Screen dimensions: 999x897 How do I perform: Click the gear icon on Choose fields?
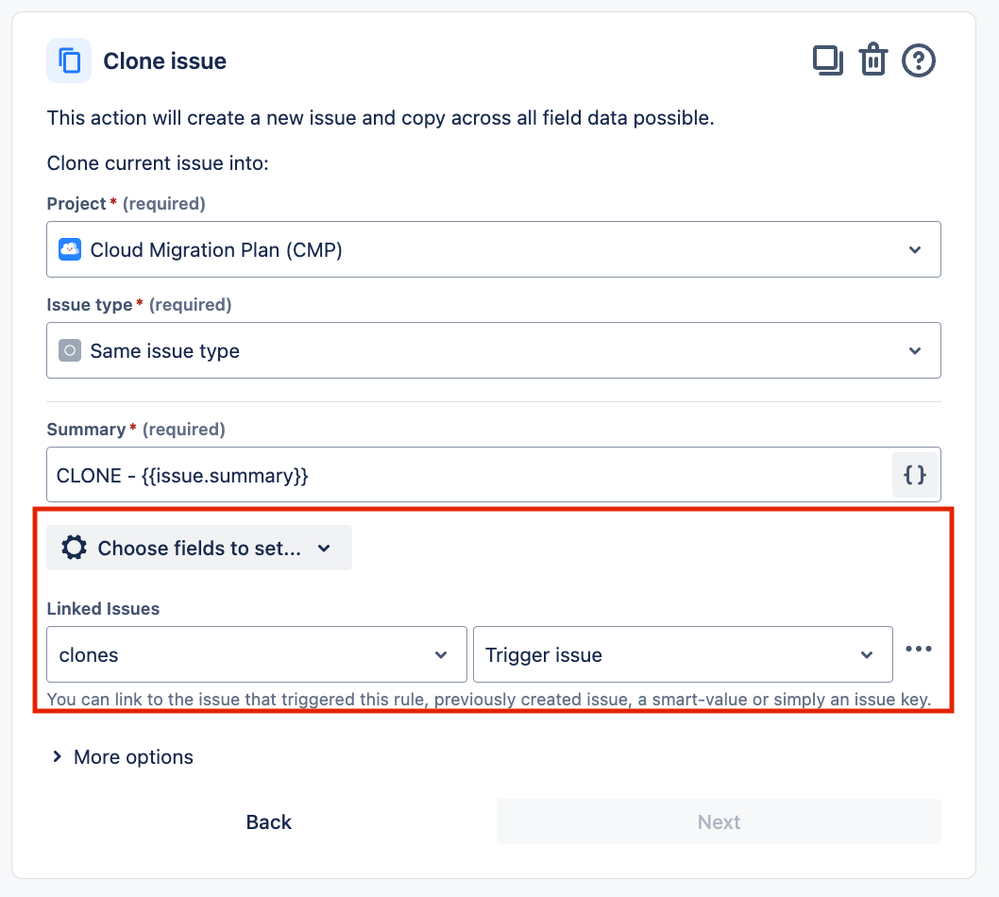74,548
